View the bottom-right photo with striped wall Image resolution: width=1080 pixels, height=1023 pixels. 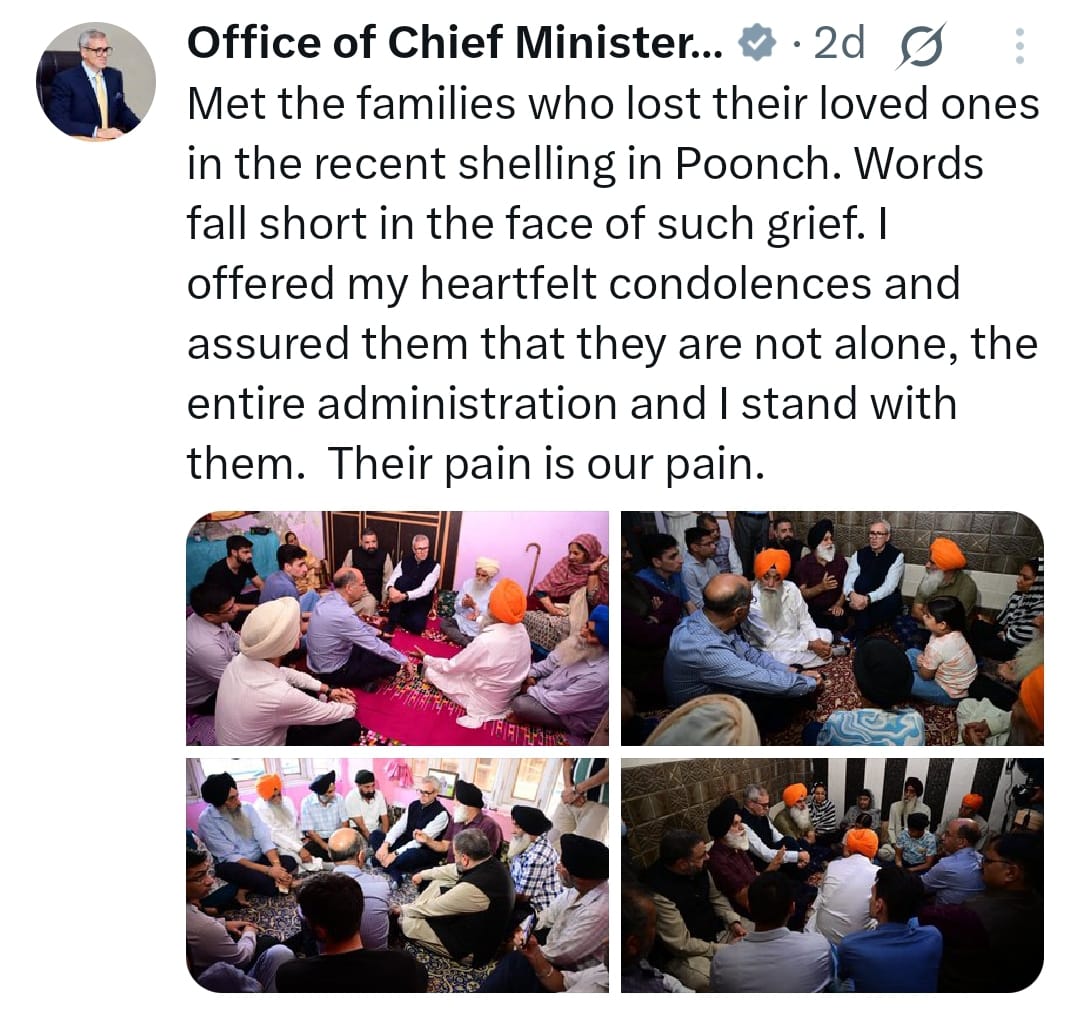click(832, 875)
